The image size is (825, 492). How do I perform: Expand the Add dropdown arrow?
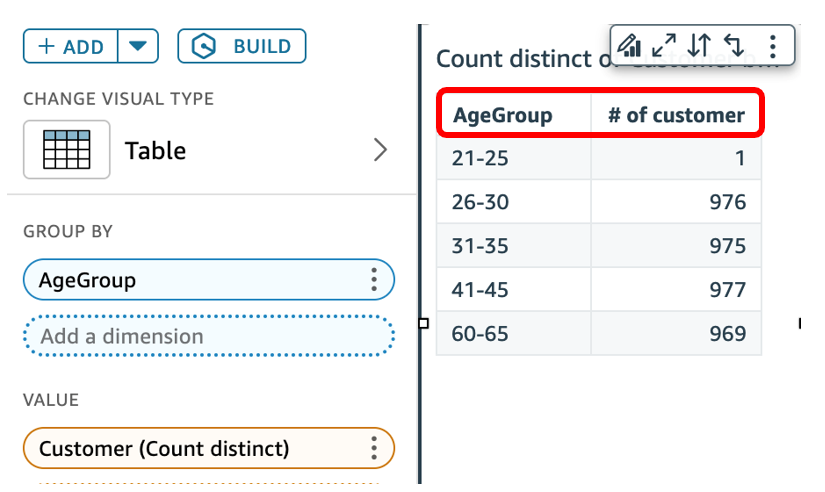138,46
